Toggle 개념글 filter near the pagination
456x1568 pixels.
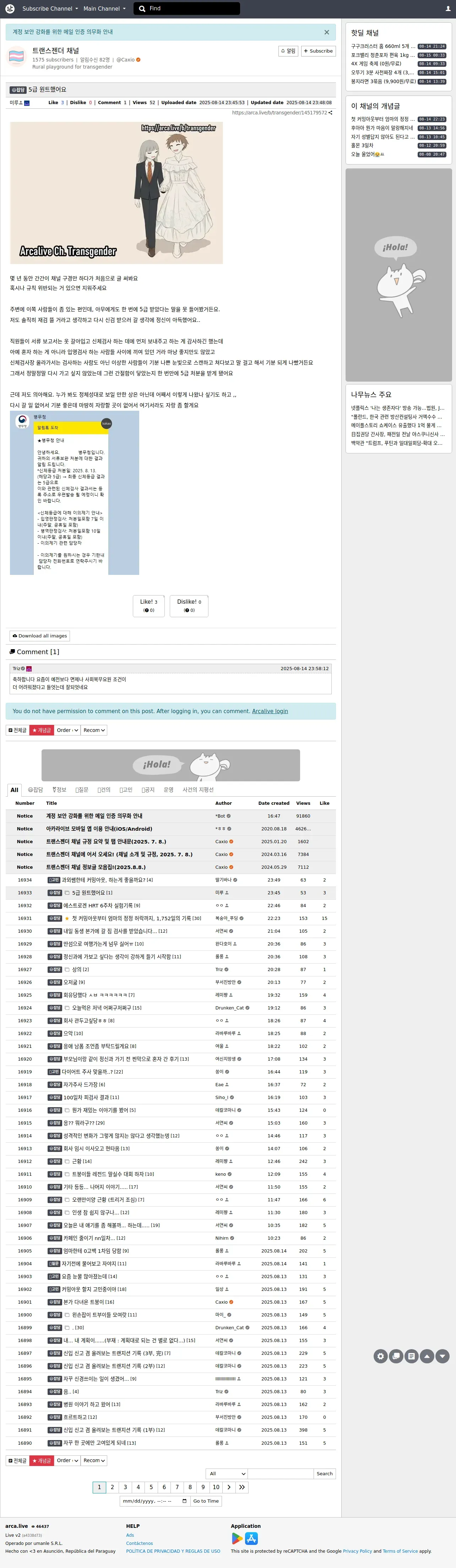coord(42,1460)
